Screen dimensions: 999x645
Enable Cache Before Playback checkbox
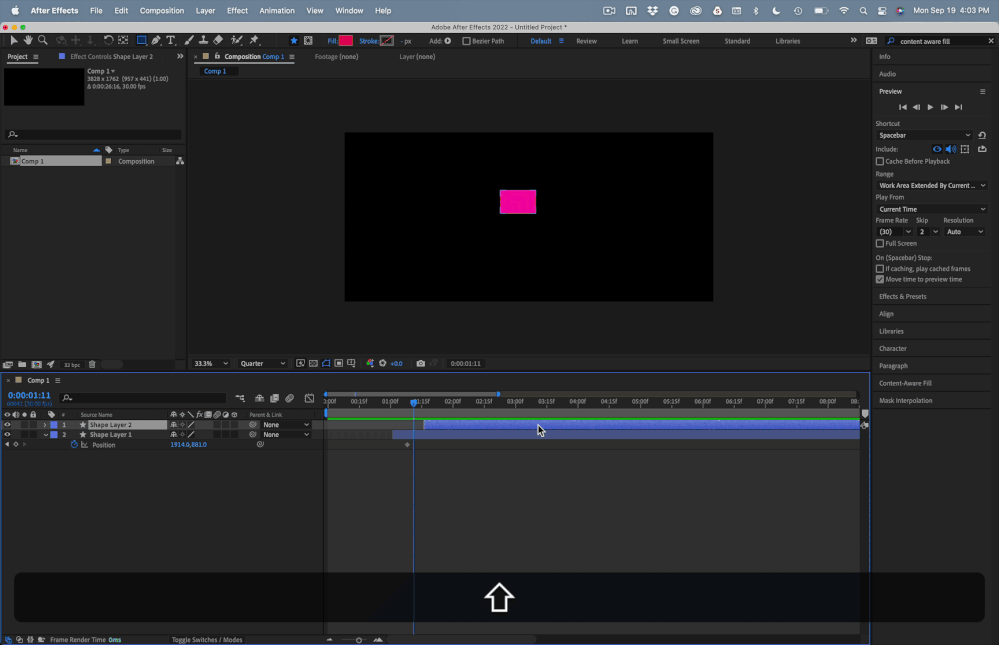tap(880, 161)
